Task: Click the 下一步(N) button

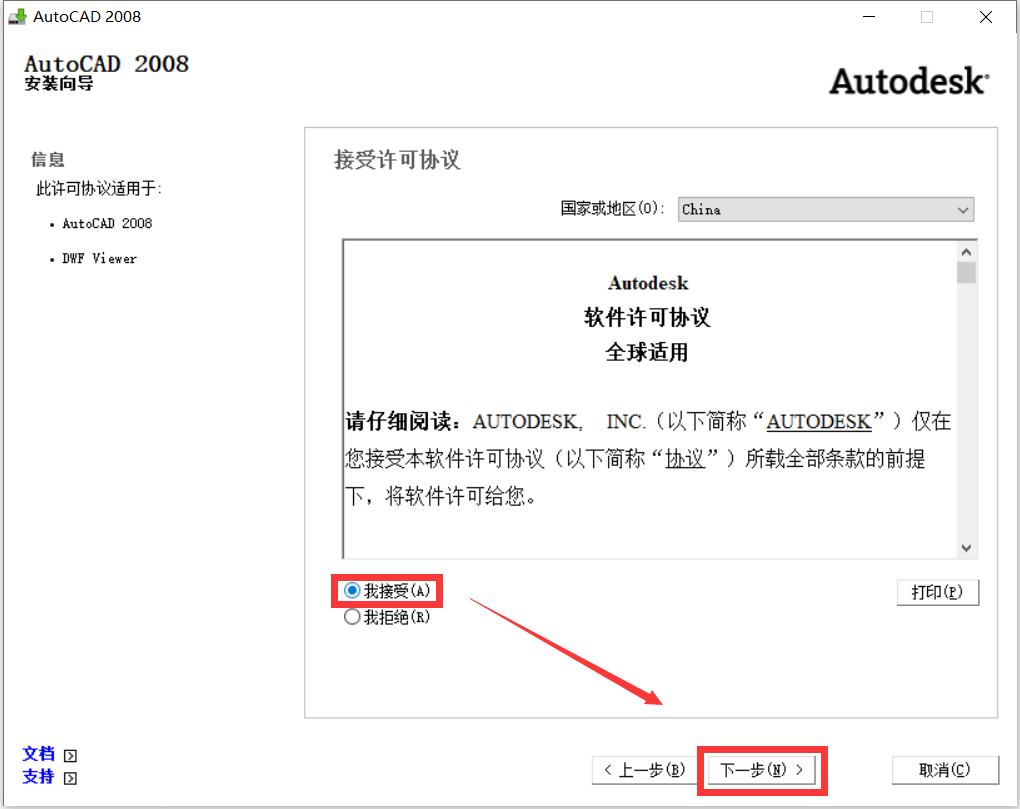Action: tap(761, 770)
